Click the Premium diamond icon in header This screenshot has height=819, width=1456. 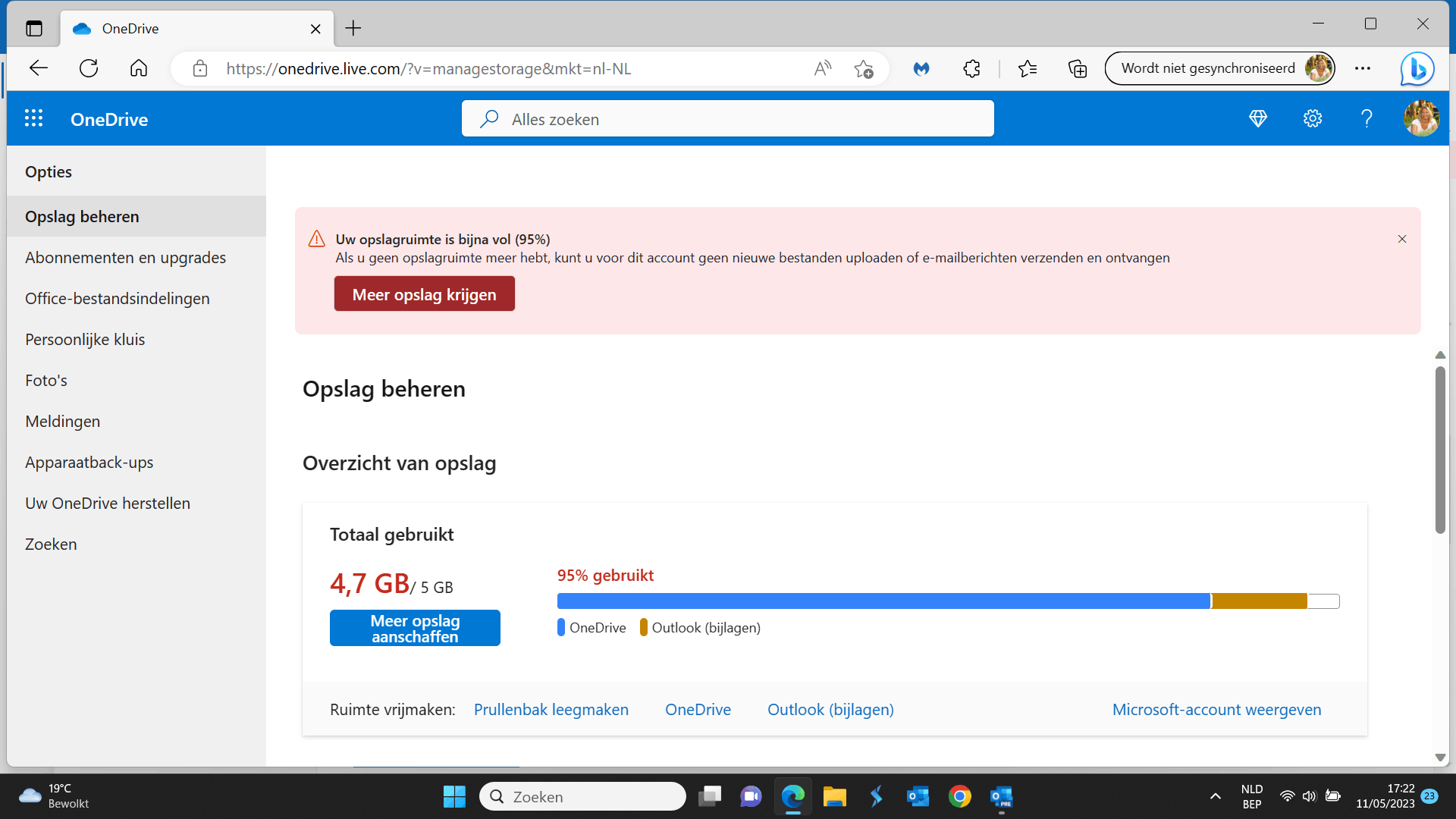click(x=1258, y=118)
